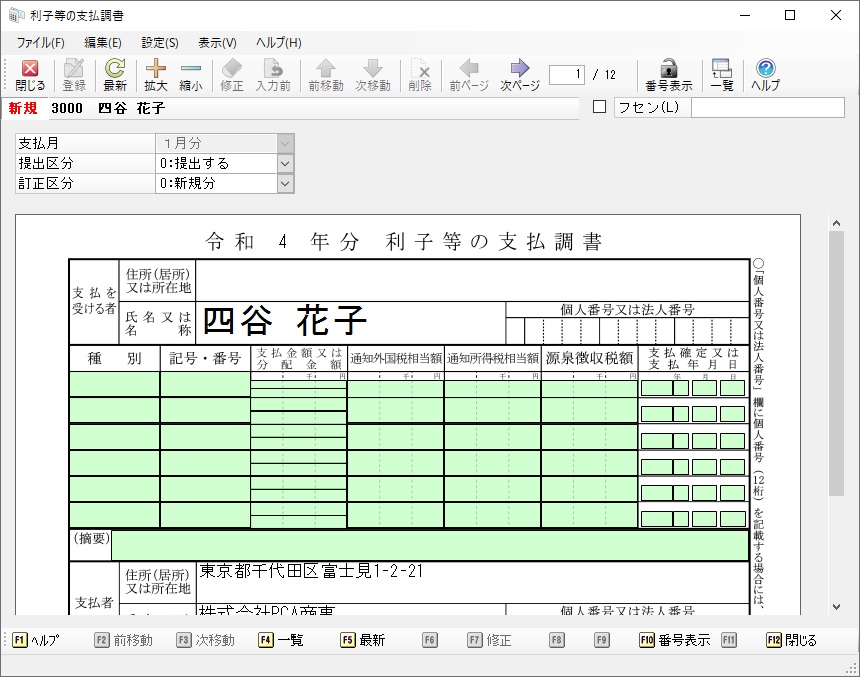Open the 支払月 dropdown arrow
Image resolution: width=860 pixels, height=677 pixels.
coord(285,143)
